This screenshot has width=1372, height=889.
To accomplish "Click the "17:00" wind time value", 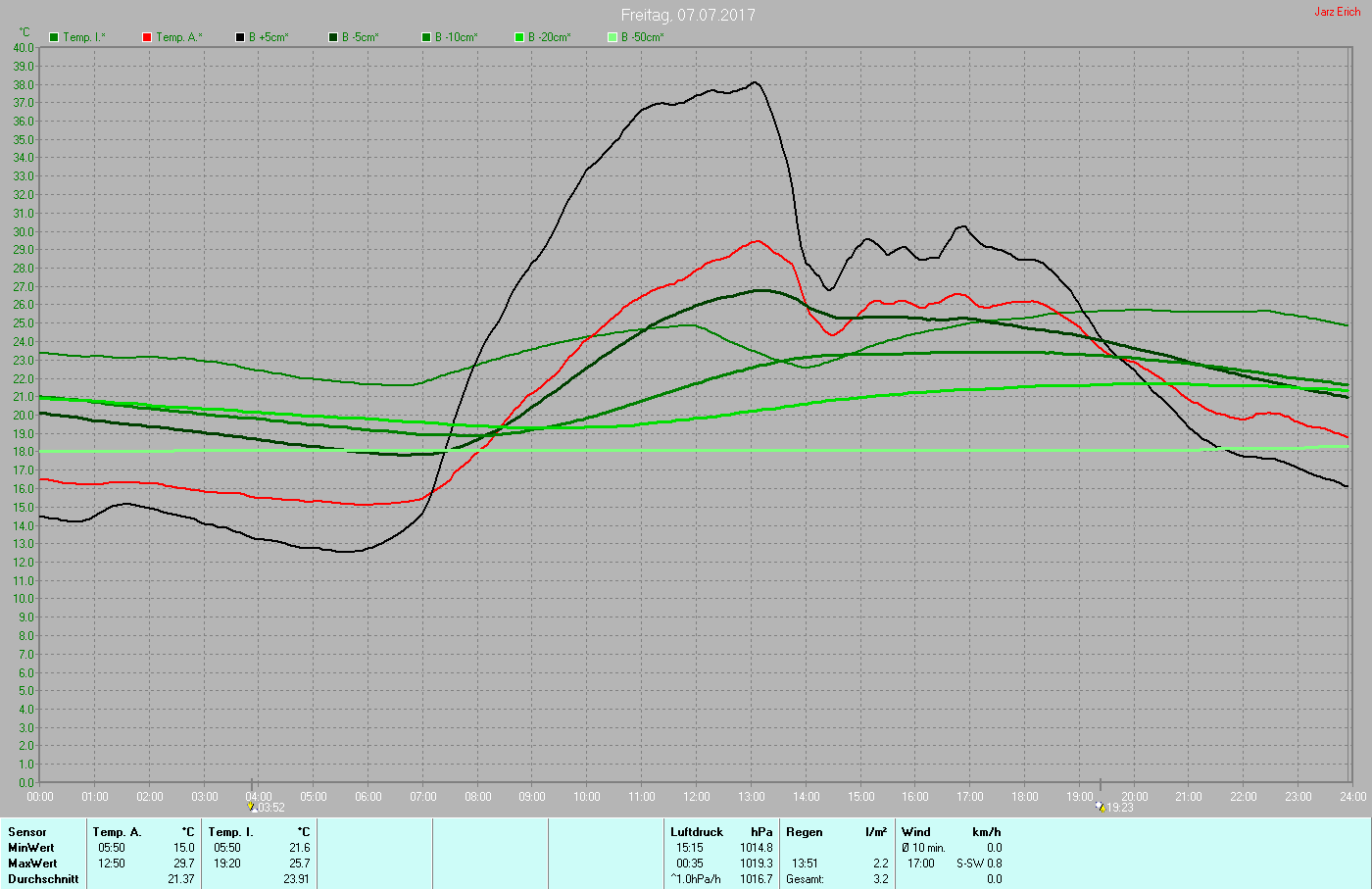I will click(921, 864).
